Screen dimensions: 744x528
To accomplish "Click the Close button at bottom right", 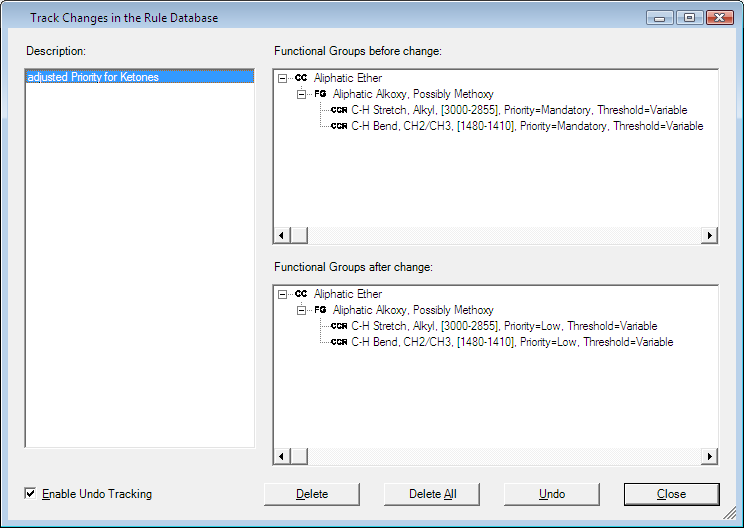I will [x=671, y=494].
